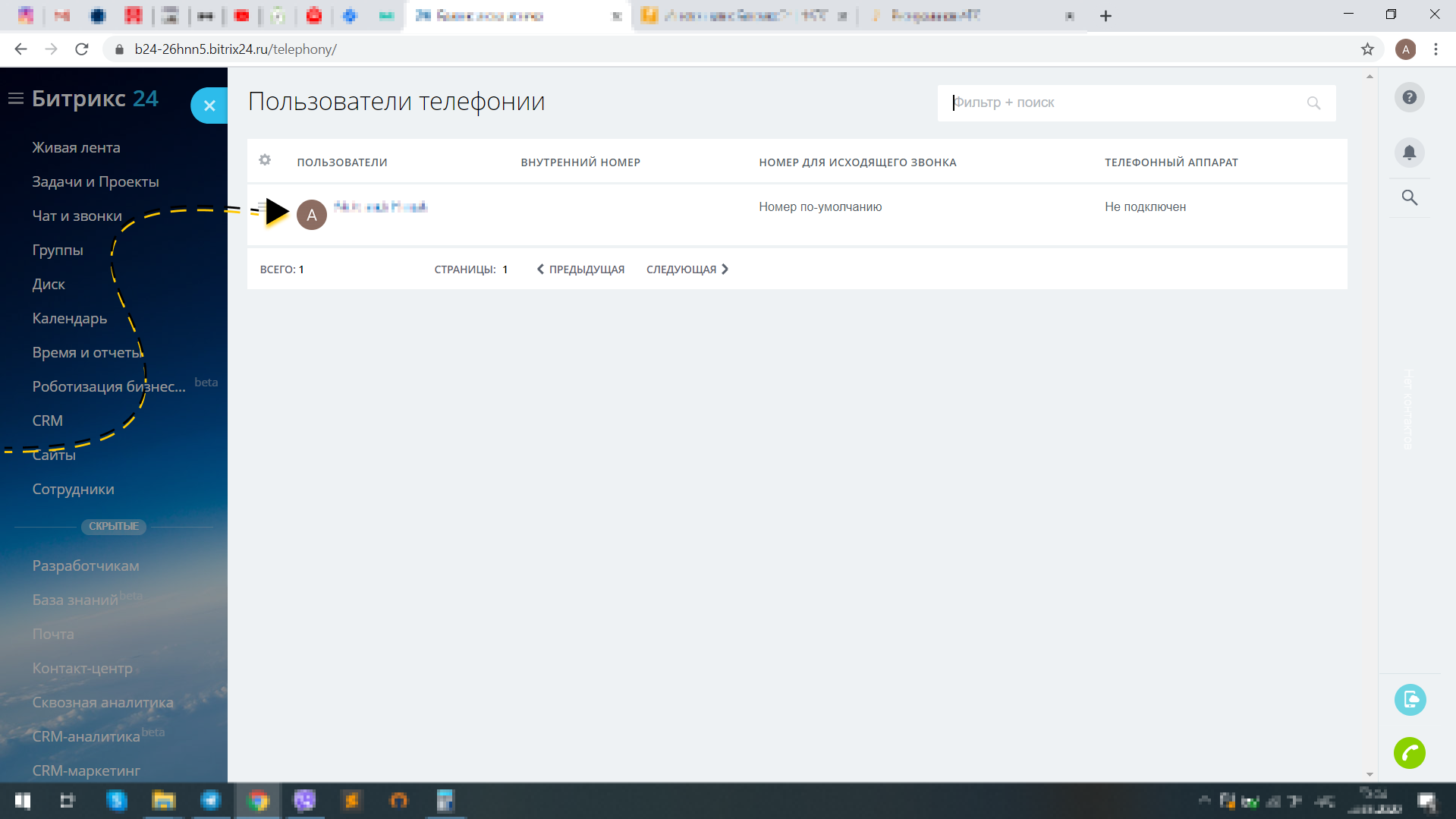
Task: Open the Bitrix24 hamburger menu icon
Action: click(15, 98)
